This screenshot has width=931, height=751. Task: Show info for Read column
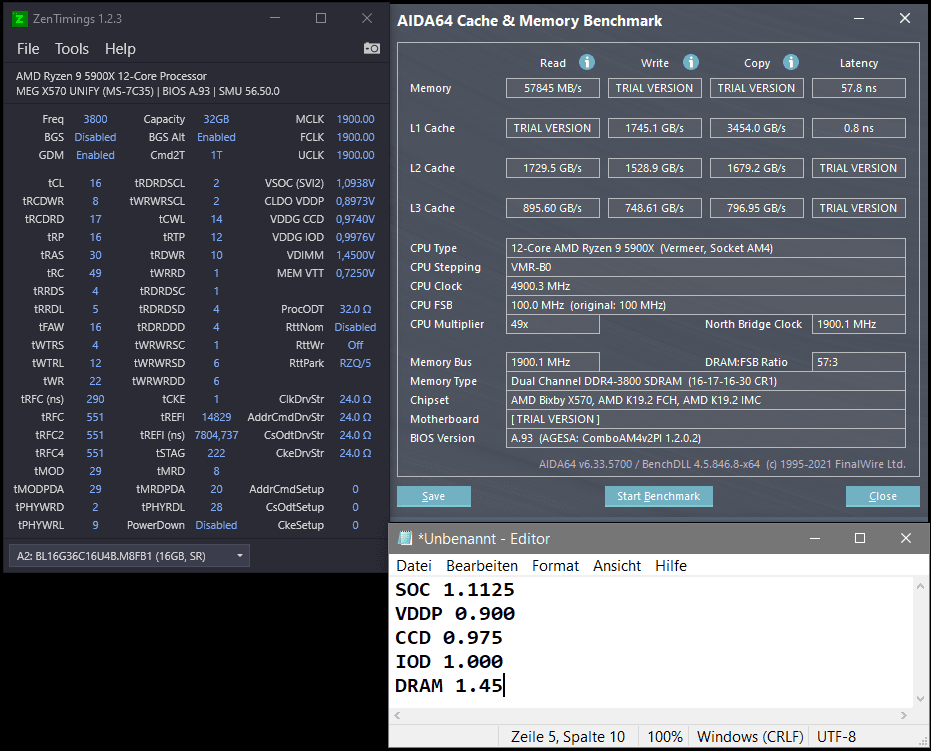(x=587, y=62)
